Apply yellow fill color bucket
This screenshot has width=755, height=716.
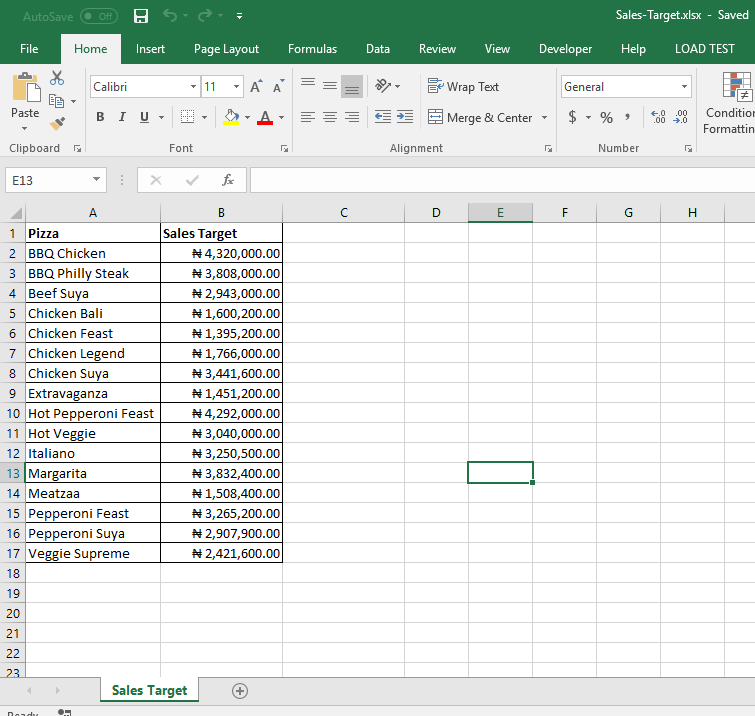pos(231,117)
